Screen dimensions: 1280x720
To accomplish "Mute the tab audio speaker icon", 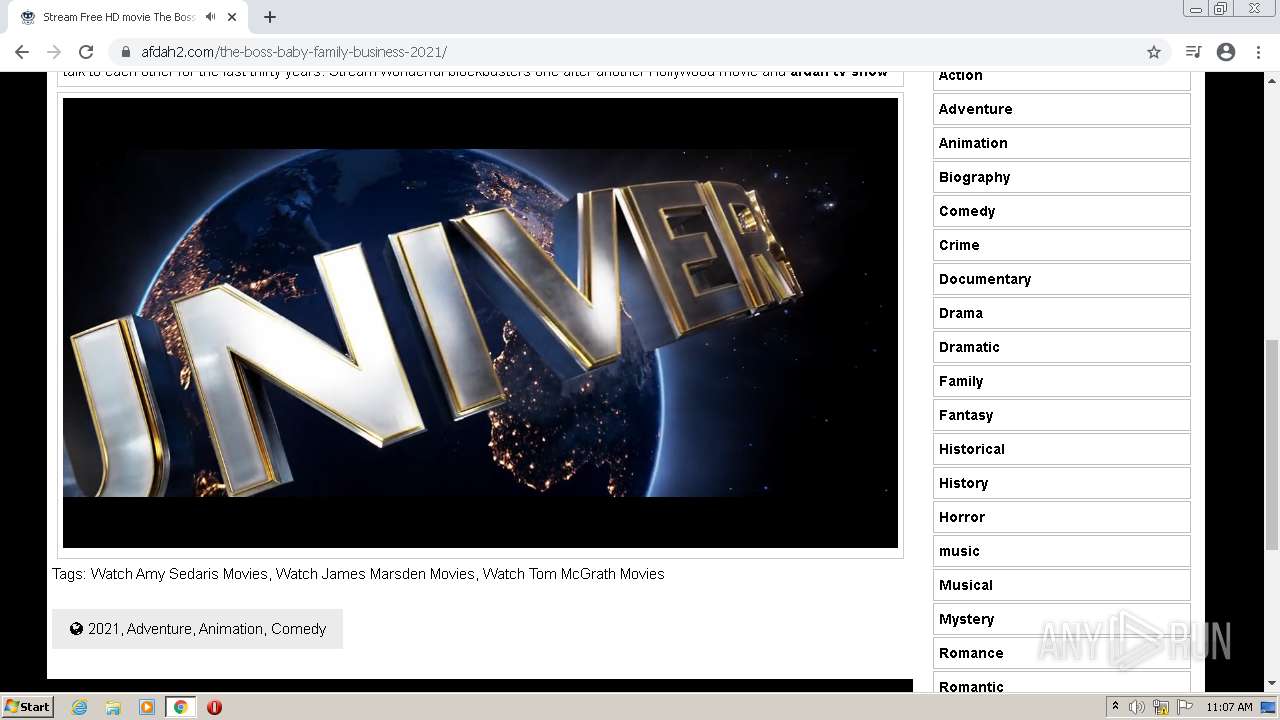I will 210,17.
